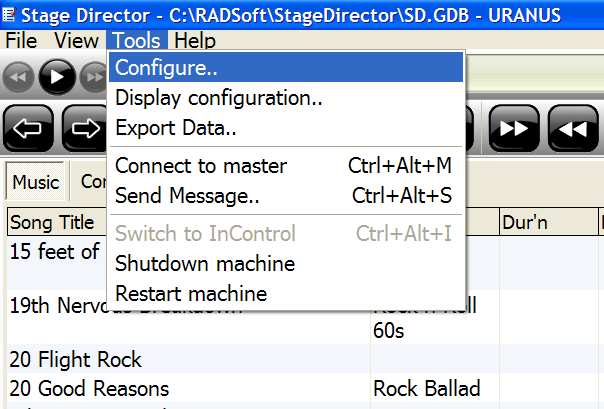Click the greyed previous track round button

tap(18, 77)
